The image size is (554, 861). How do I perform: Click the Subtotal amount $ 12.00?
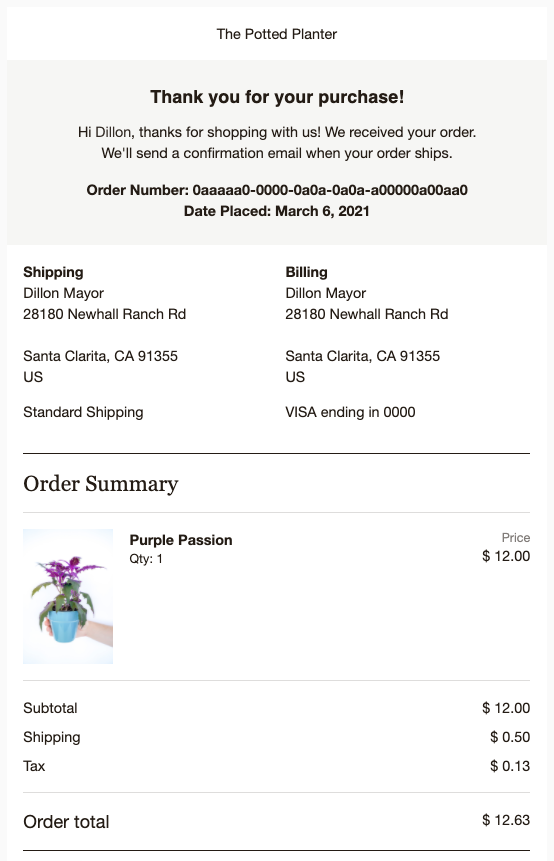coord(506,708)
